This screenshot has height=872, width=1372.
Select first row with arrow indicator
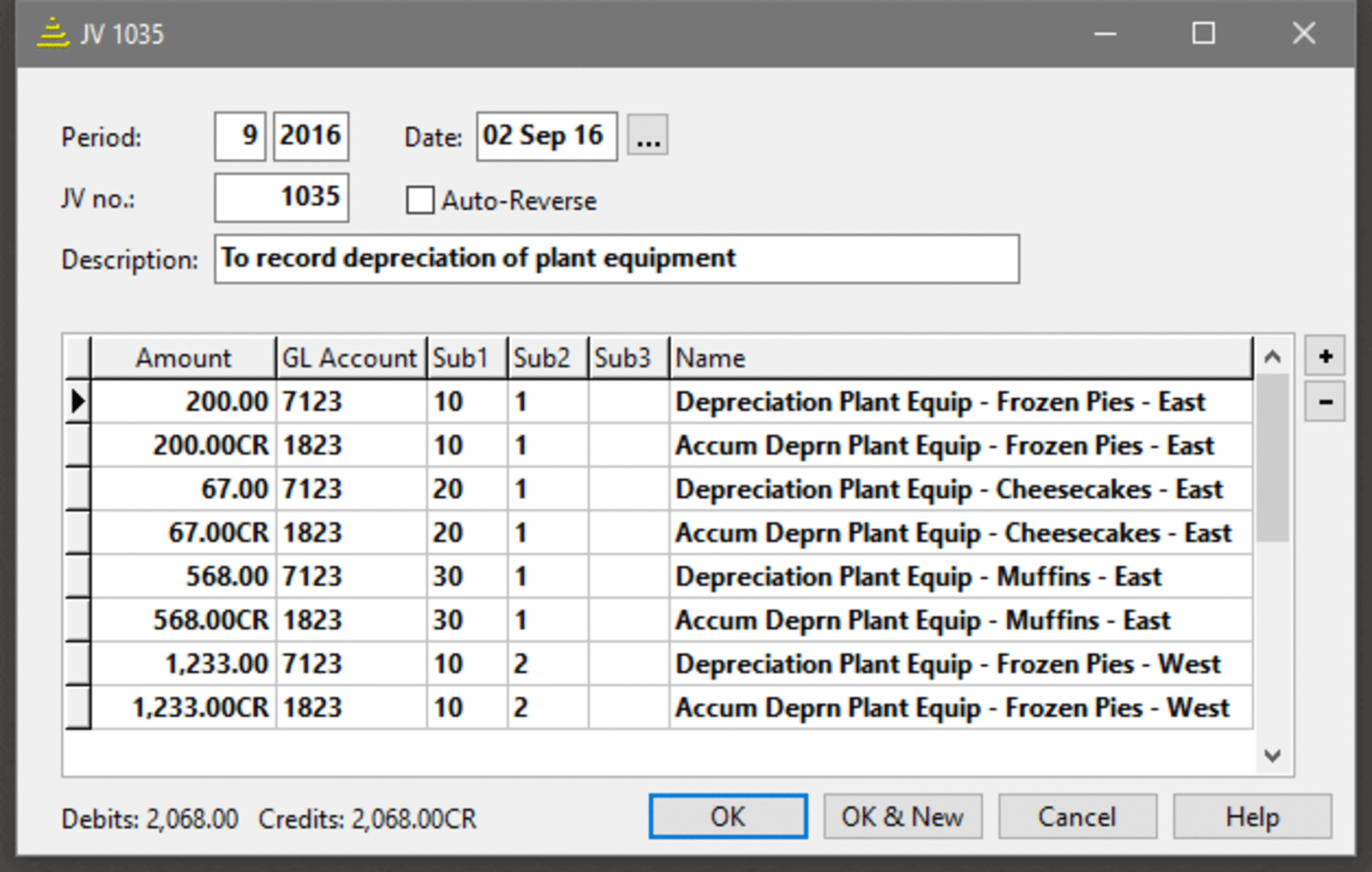(x=78, y=402)
